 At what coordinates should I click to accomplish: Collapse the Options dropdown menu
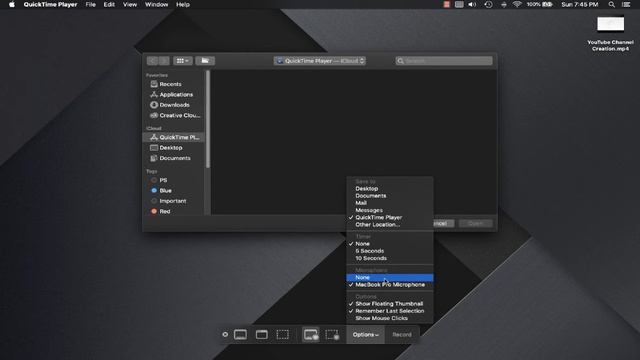(x=366, y=335)
